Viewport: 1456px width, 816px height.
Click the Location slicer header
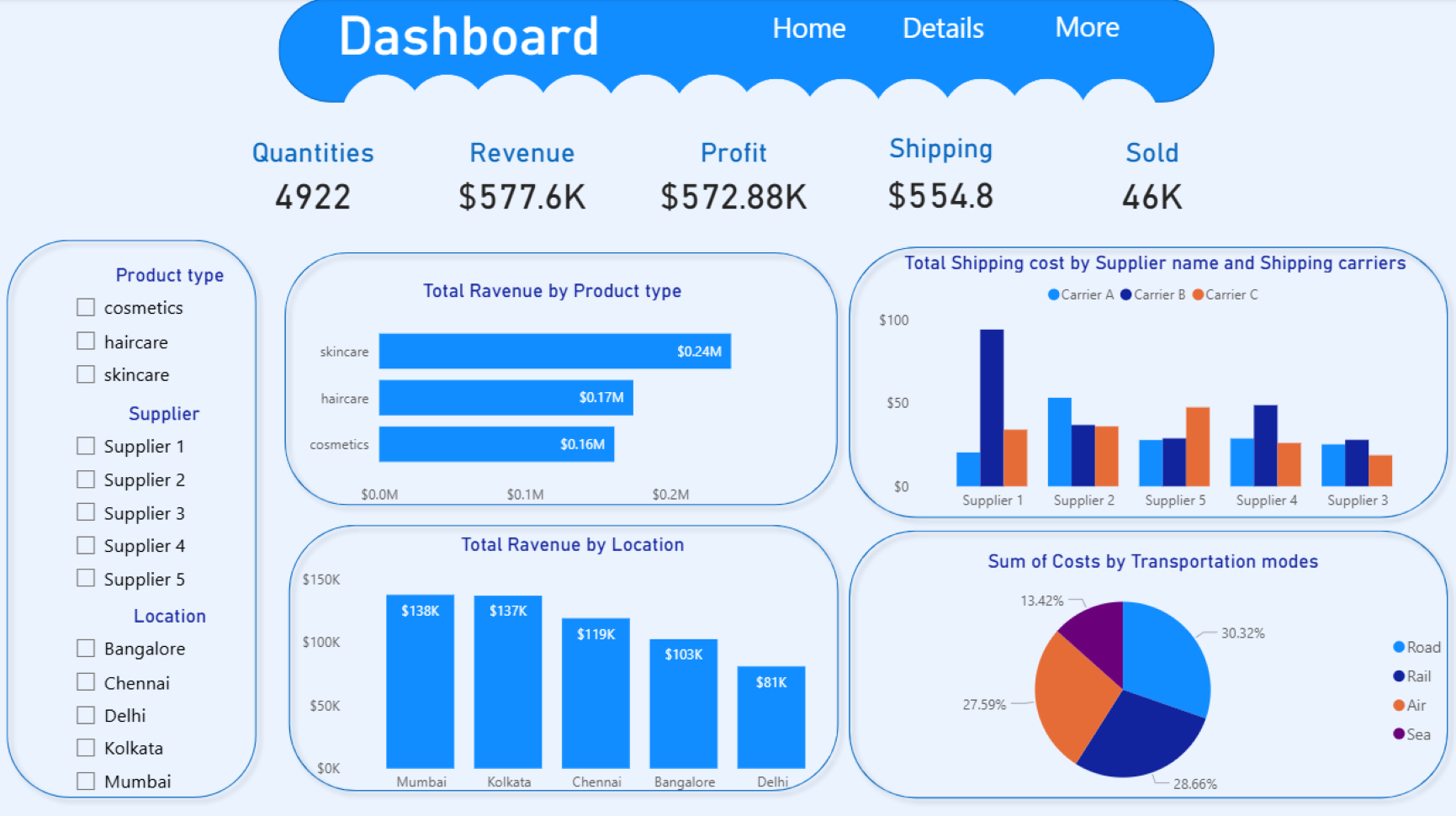coord(169,616)
